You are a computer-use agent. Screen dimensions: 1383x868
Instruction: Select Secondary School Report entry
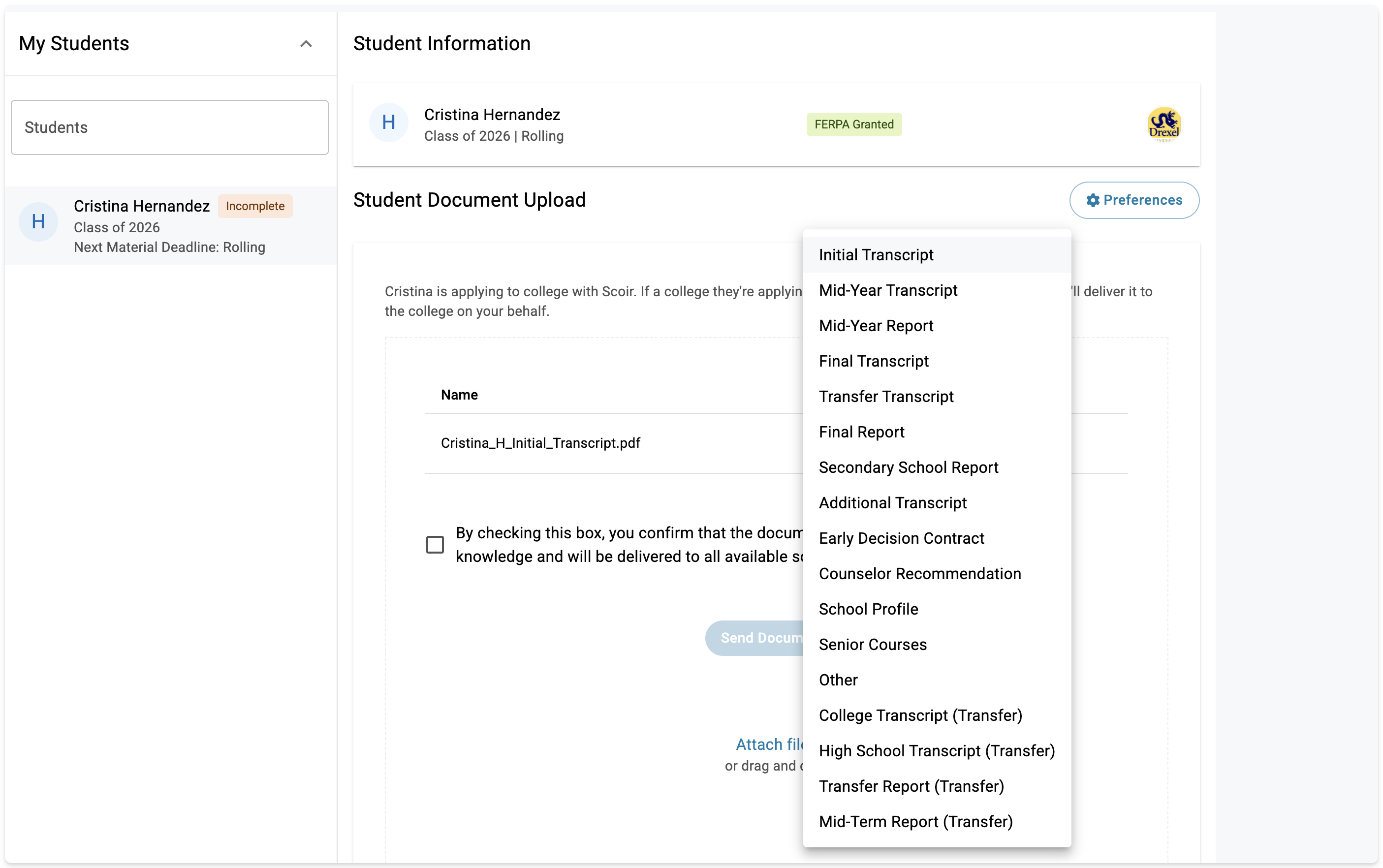tap(908, 467)
